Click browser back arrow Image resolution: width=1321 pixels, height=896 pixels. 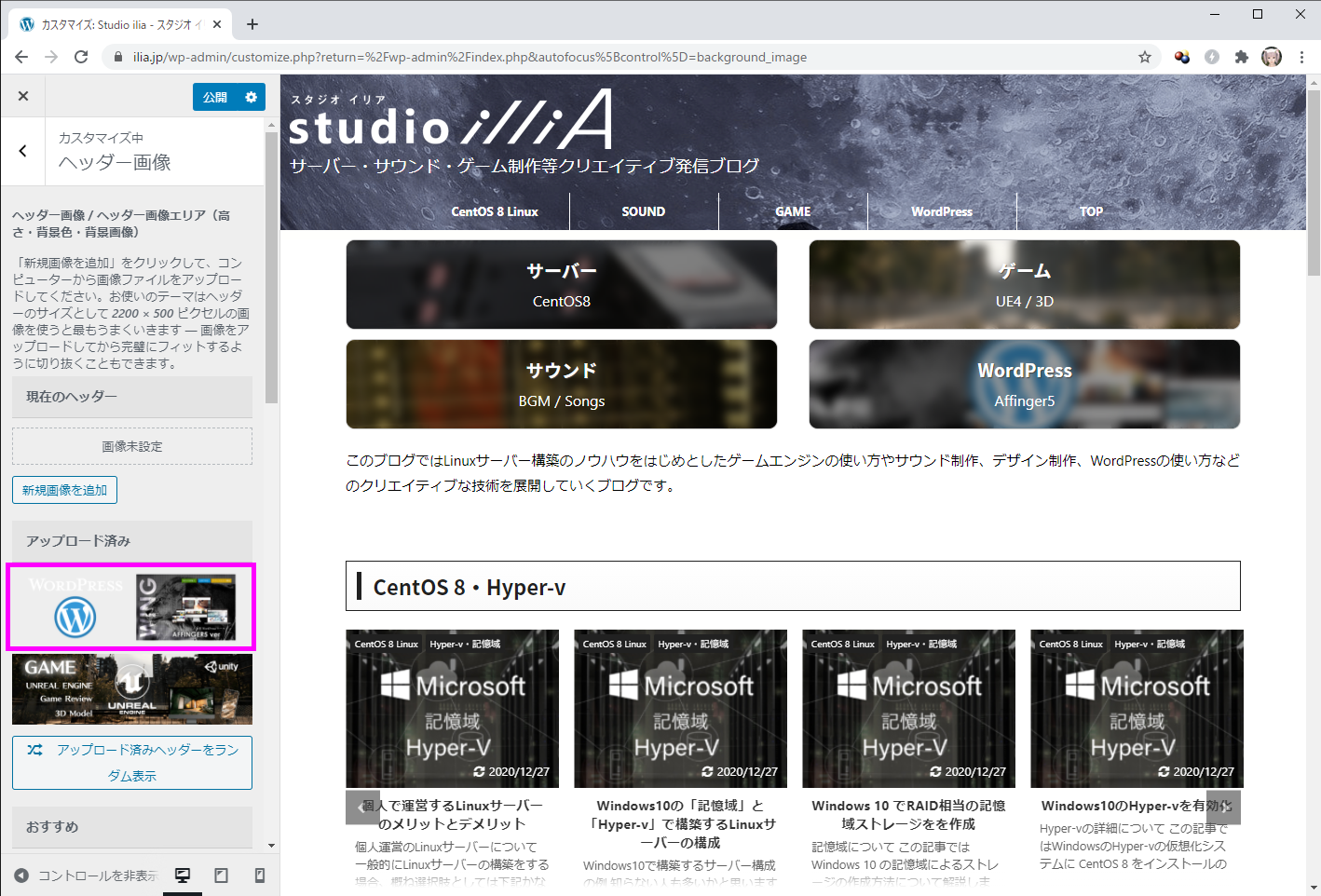pyautogui.click(x=21, y=57)
